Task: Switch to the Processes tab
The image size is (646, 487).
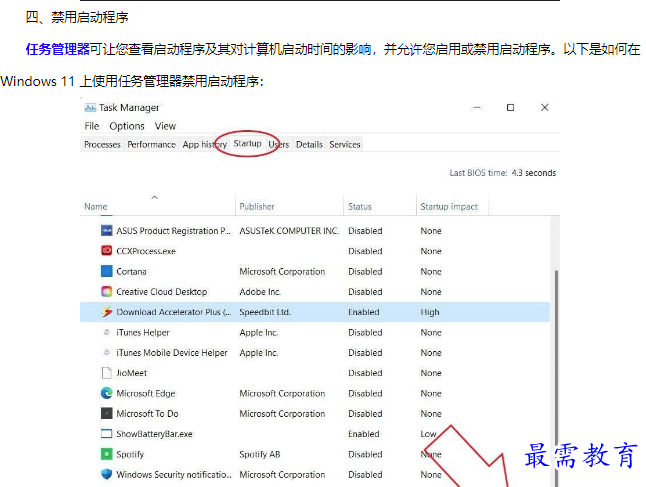Action: (x=102, y=145)
